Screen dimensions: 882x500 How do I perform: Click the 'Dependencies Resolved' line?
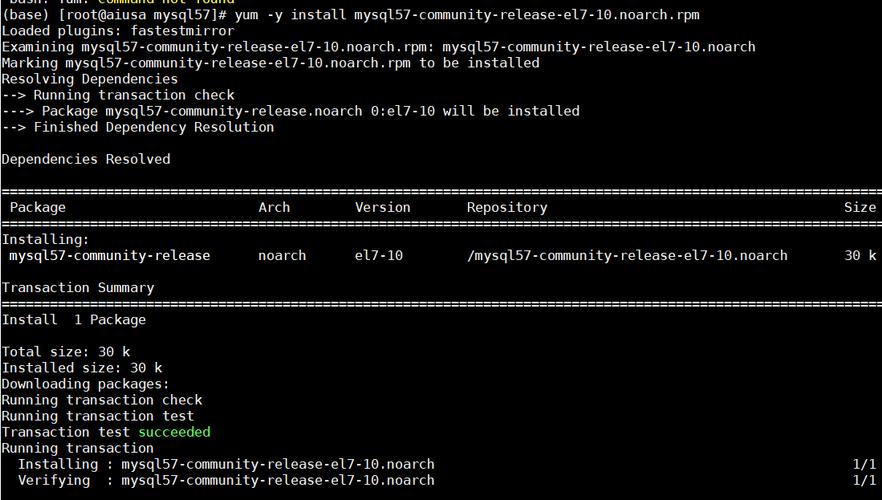pos(86,159)
